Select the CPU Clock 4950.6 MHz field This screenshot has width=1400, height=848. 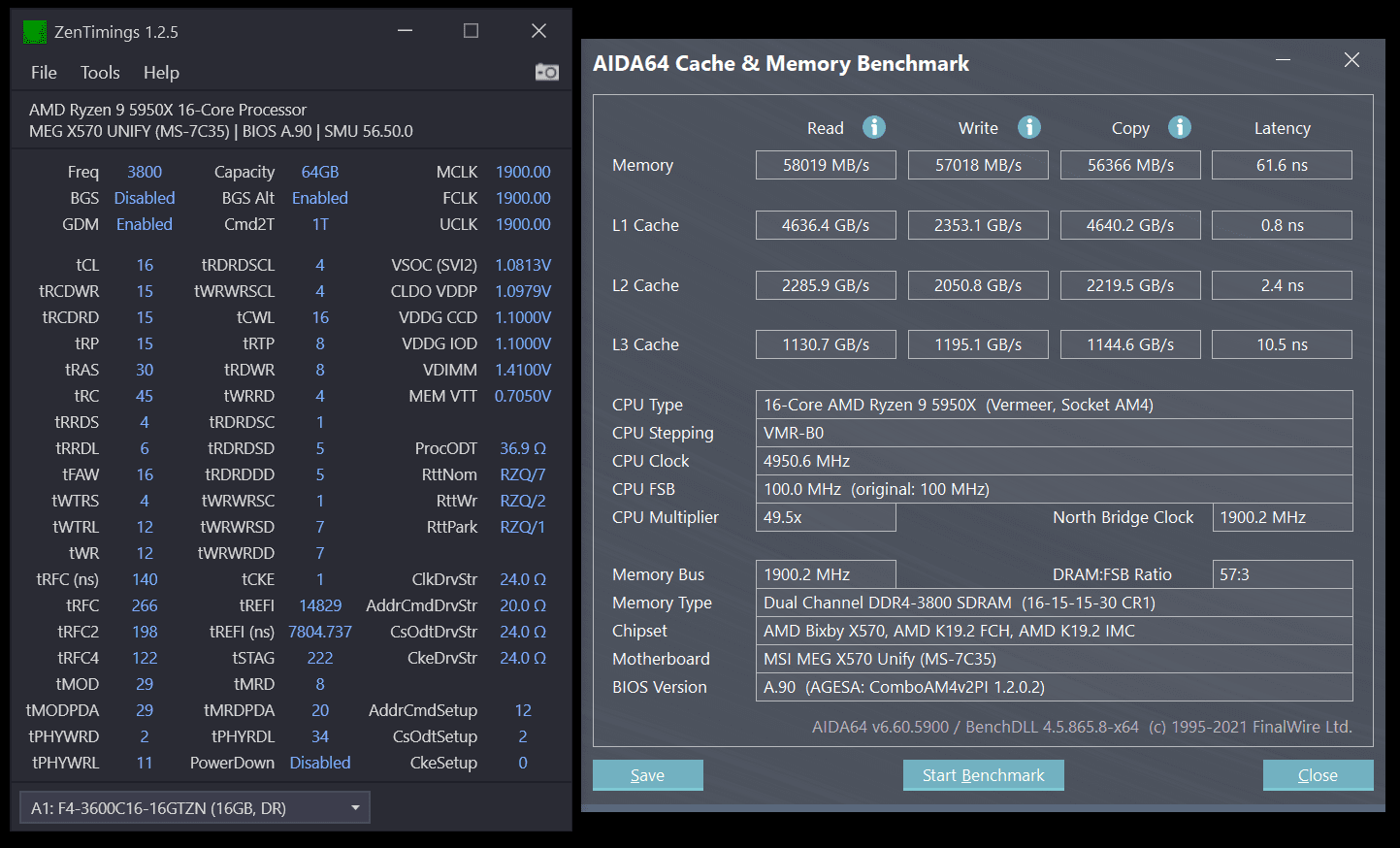click(x=1054, y=461)
